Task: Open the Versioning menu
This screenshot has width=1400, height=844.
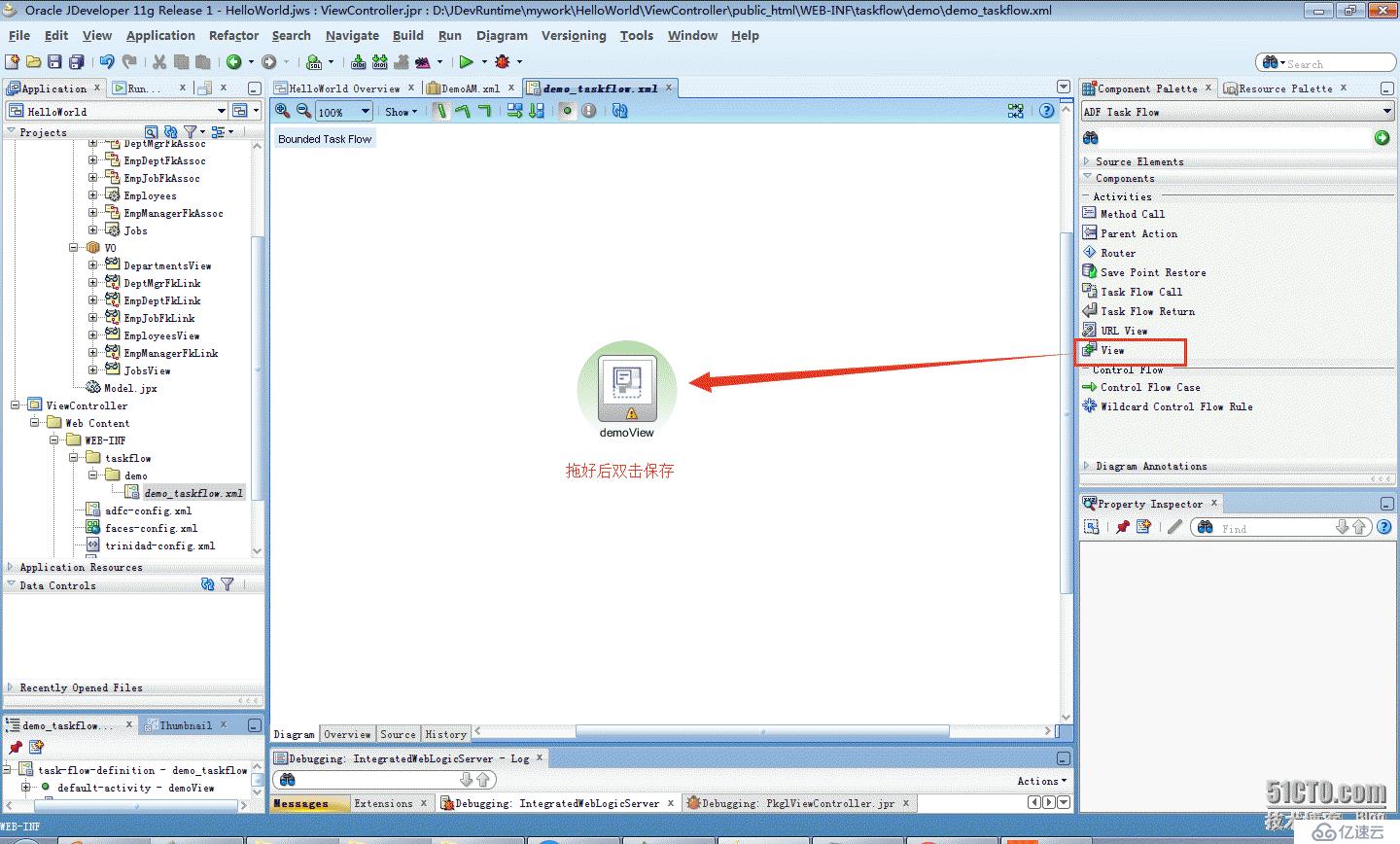Action: pyautogui.click(x=574, y=35)
